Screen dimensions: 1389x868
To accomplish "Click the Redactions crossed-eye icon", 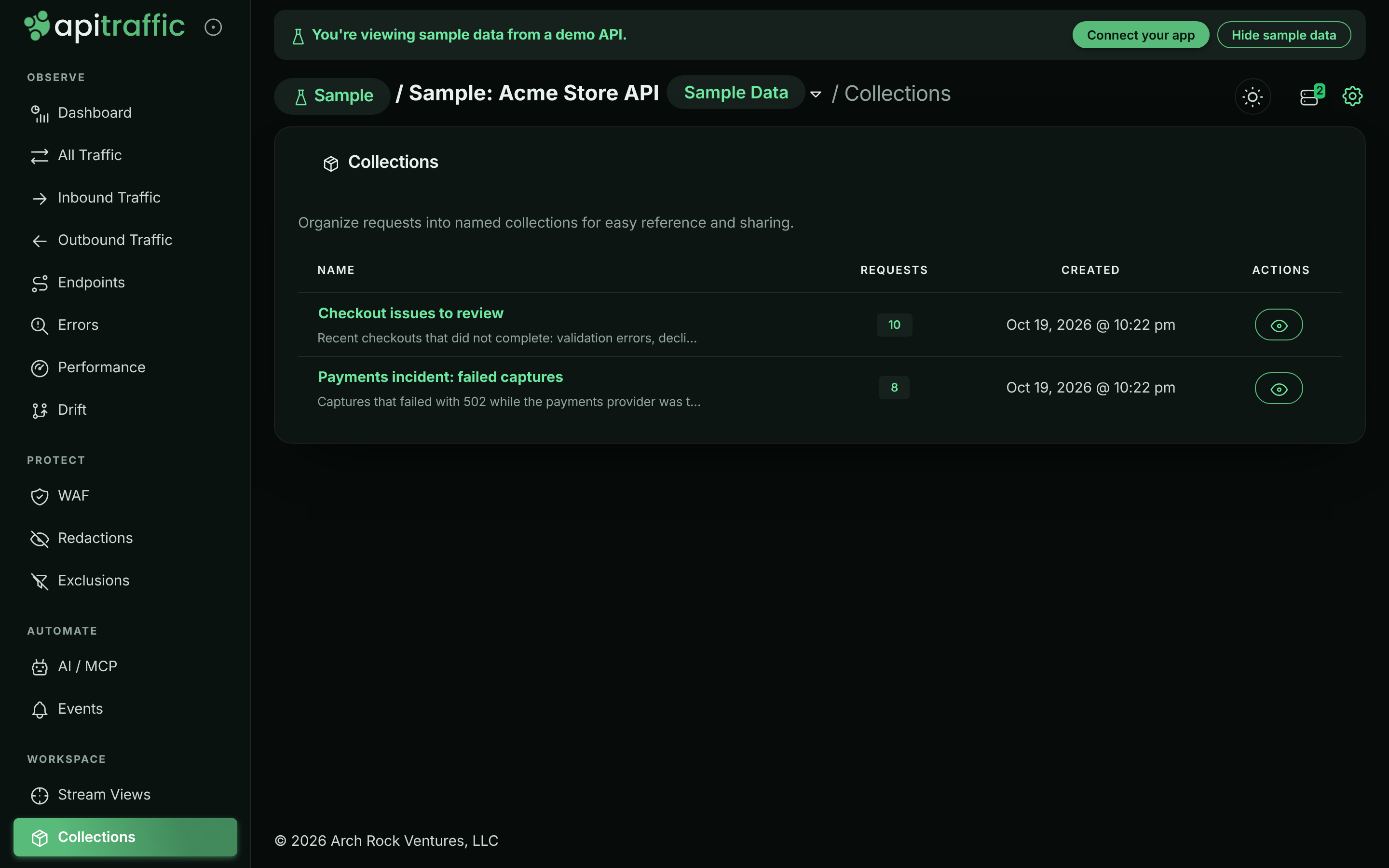I will tap(40, 539).
